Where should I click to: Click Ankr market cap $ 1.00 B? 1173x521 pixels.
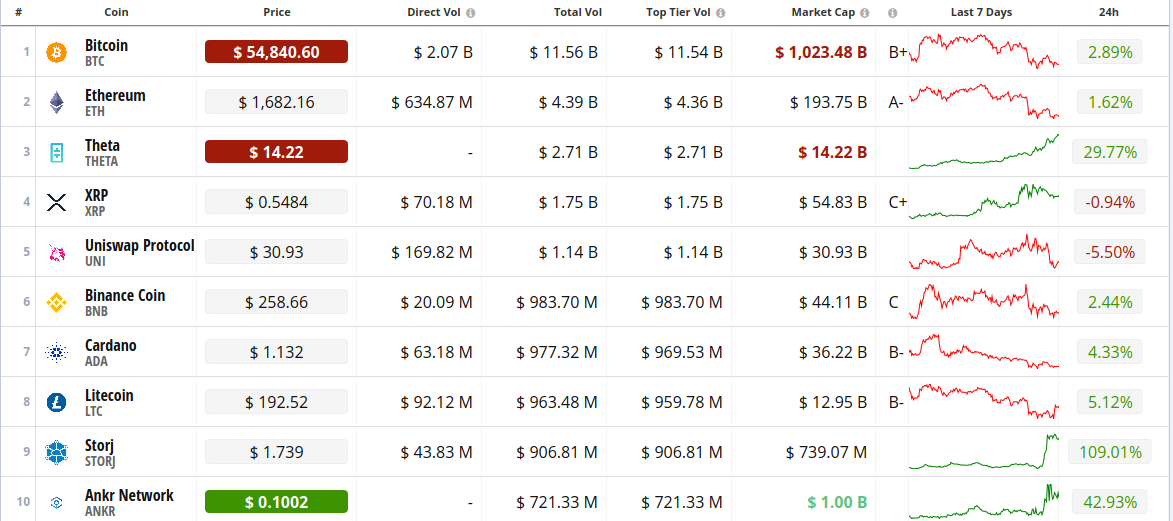(836, 502)
